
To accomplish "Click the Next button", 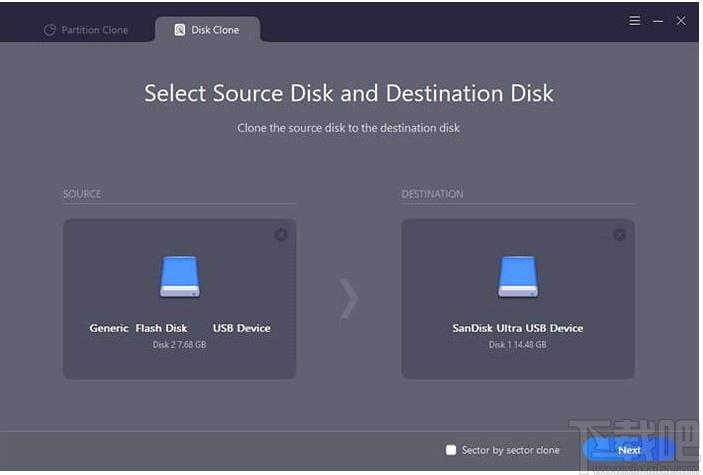I will pos(629,450).
